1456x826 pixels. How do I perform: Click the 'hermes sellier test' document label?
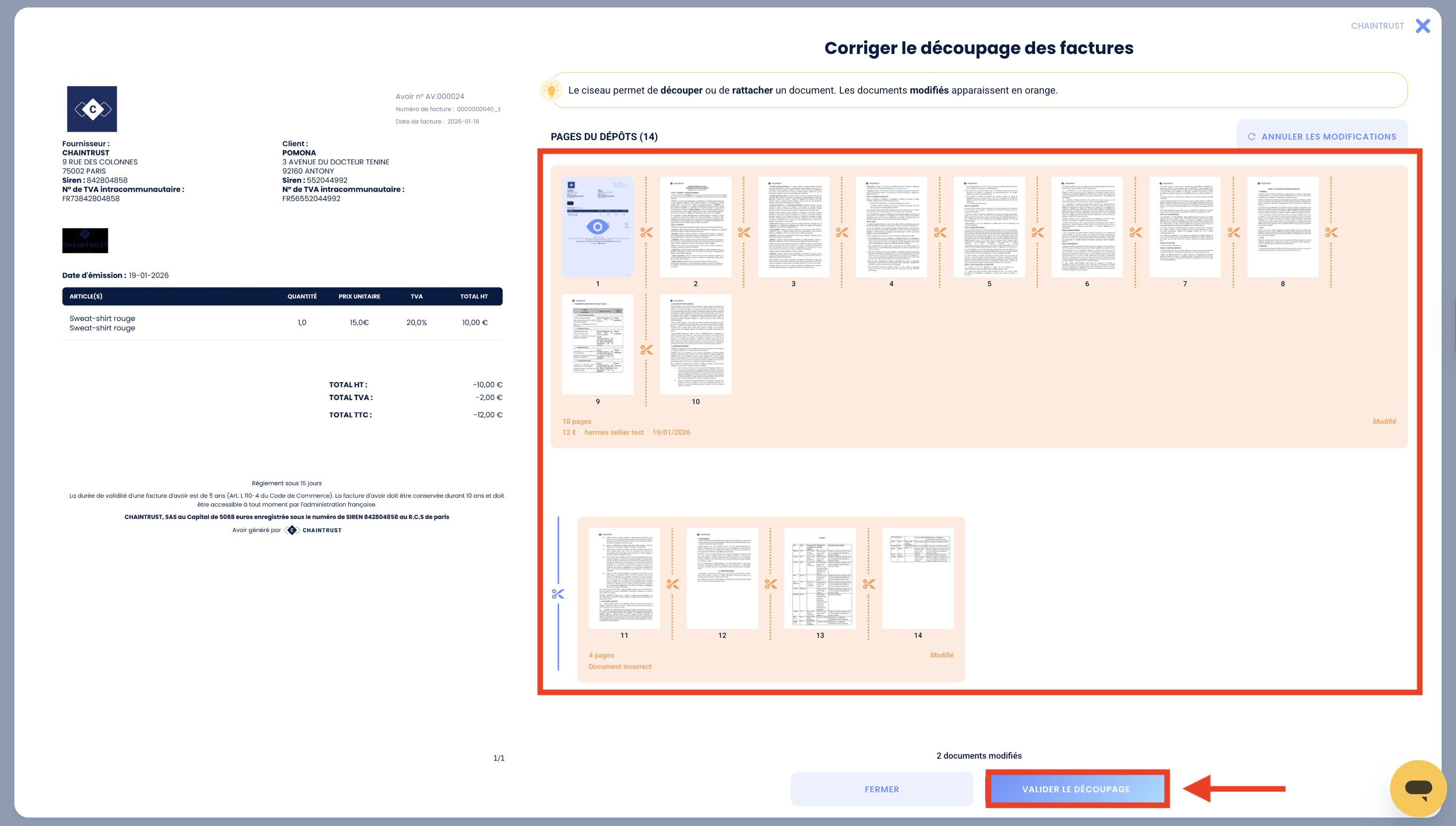pos(614,432)
